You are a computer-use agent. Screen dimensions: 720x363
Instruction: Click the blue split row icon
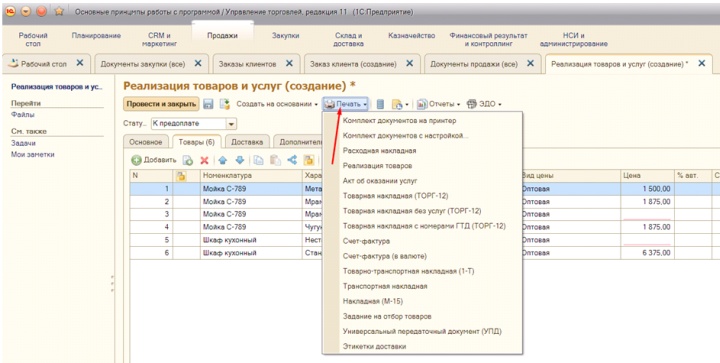pyautogui.click(x=292, y=160)
